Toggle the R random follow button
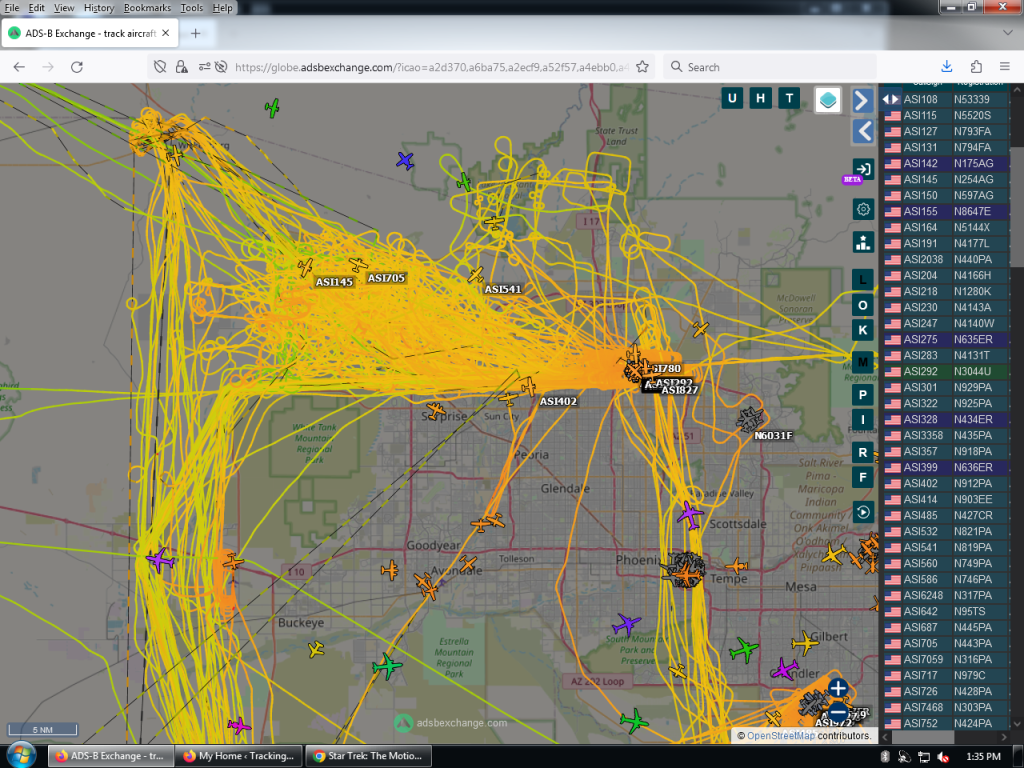 [863, 452]
